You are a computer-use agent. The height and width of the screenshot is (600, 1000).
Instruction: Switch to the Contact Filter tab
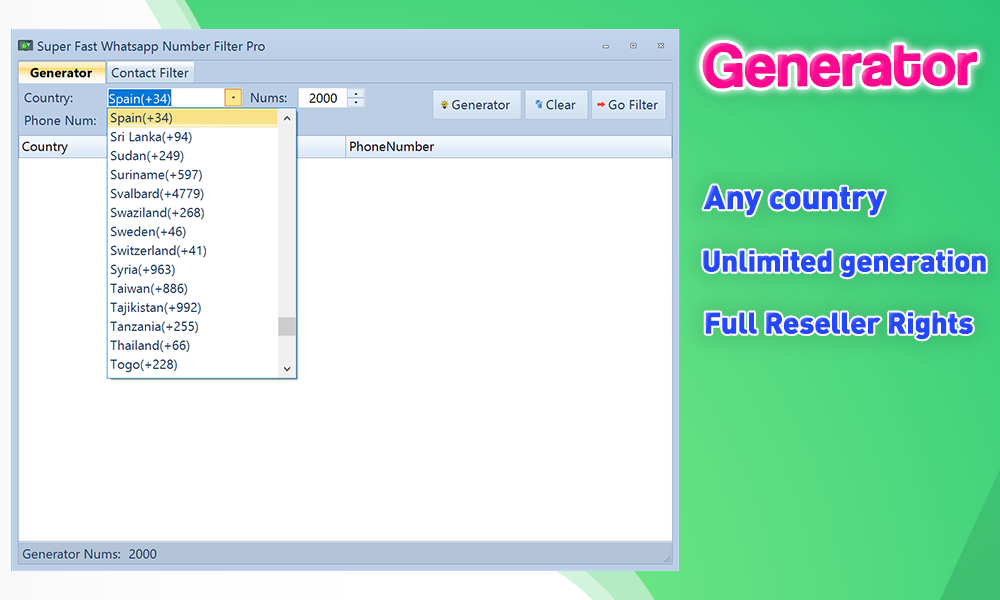tap(150, 72)
